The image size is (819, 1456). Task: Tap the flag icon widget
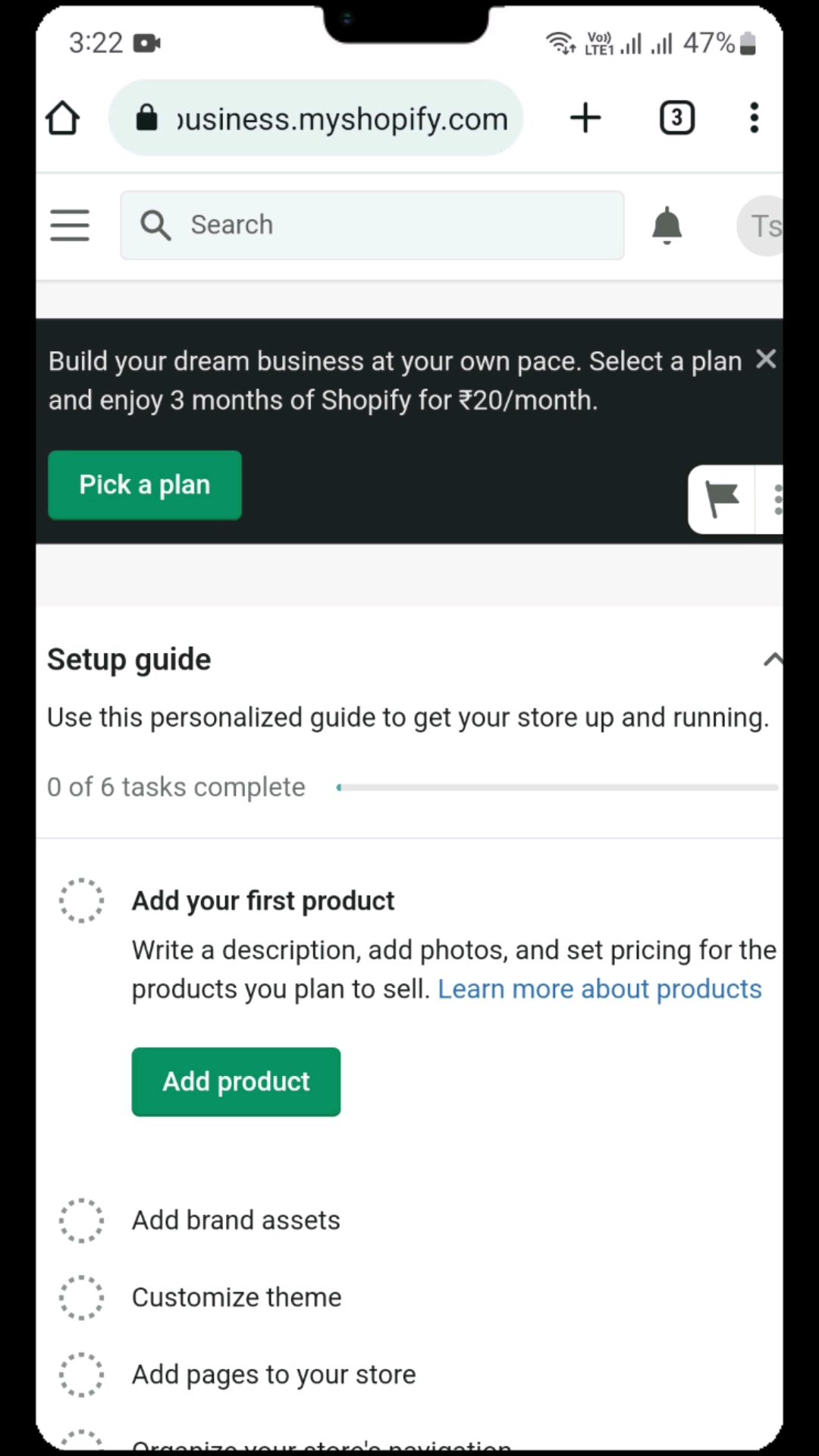pos(722,499)
